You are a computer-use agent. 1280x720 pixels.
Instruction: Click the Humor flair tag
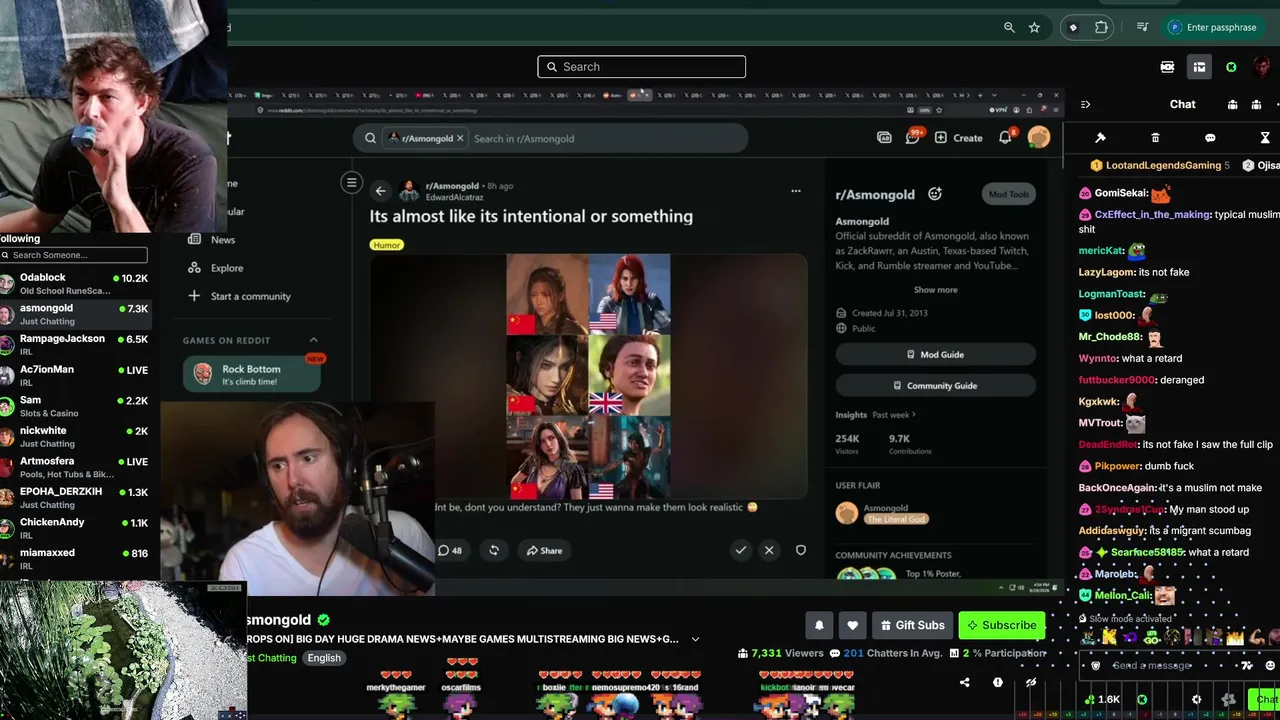click(x=386, y=245)
